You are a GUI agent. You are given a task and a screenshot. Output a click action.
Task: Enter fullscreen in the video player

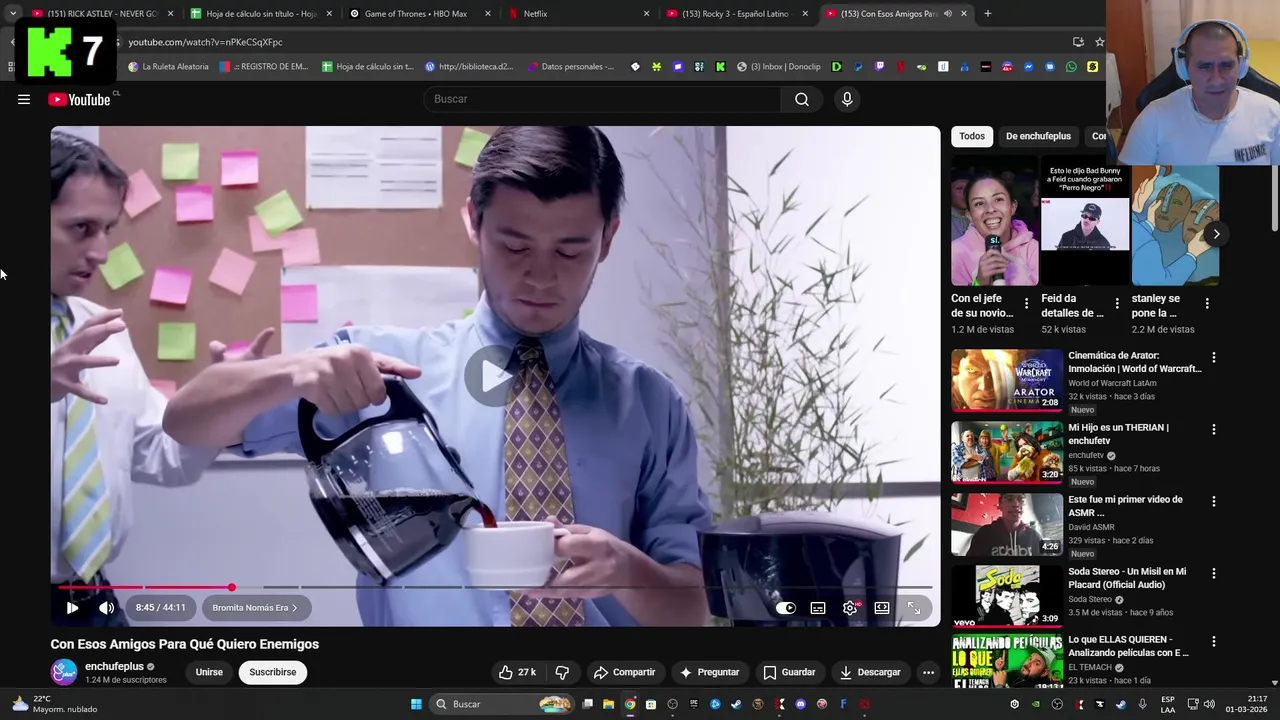click(x=914, y=608)
